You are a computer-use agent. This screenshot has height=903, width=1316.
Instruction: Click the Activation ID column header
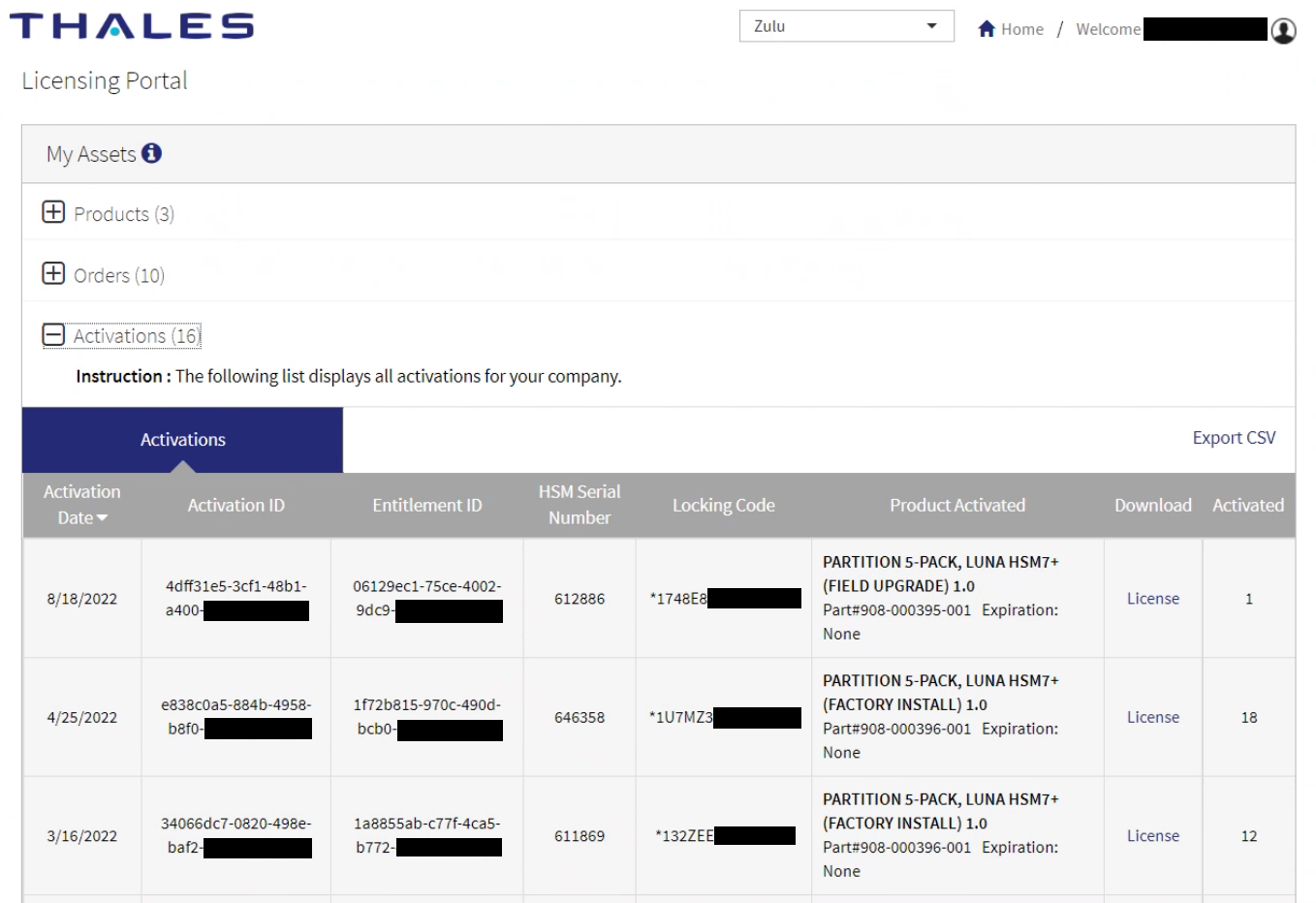[236, 505]
